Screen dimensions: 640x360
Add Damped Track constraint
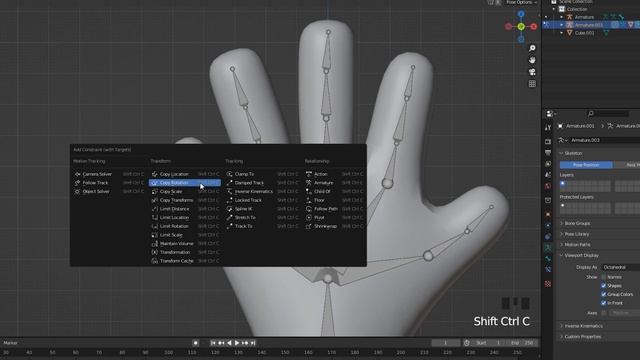pos(262,183)
